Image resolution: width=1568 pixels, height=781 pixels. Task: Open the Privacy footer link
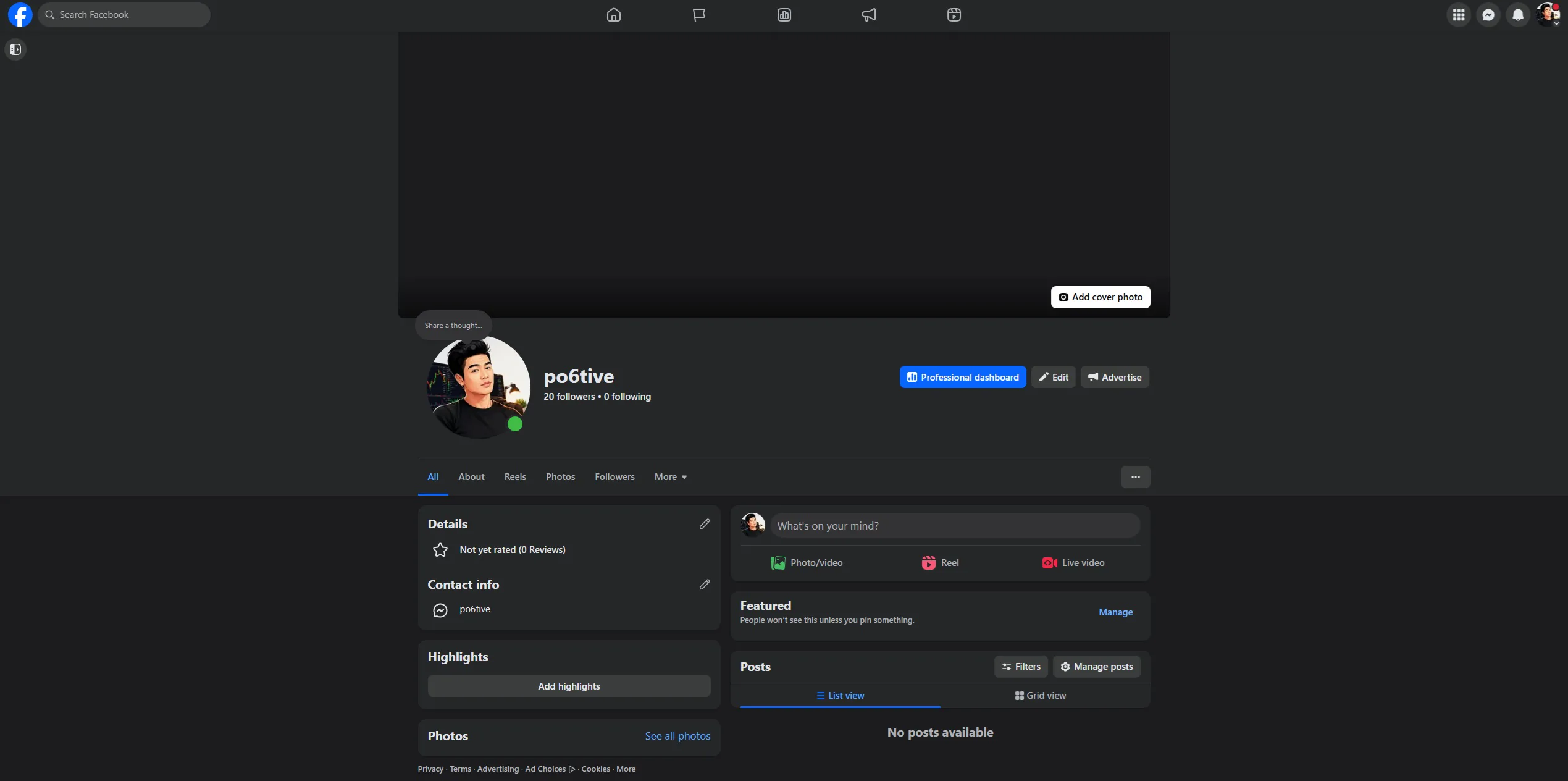click(x=430, y=769)
